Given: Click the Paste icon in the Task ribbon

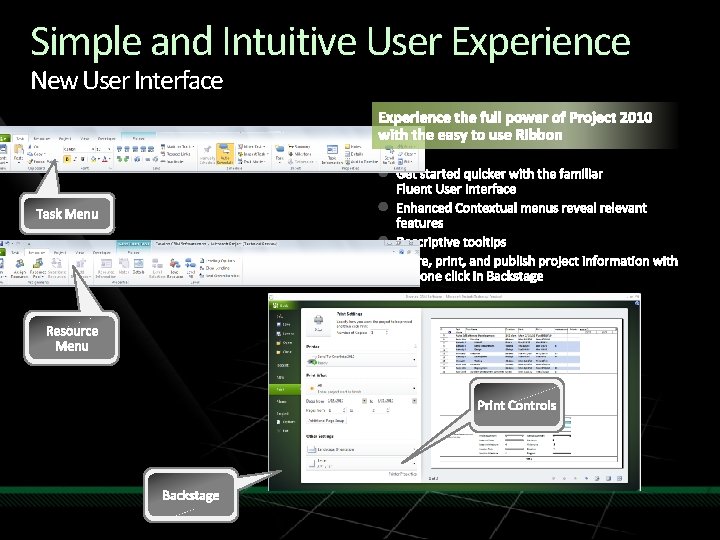Looking at the screenshot, I should (x=19, y=149).
